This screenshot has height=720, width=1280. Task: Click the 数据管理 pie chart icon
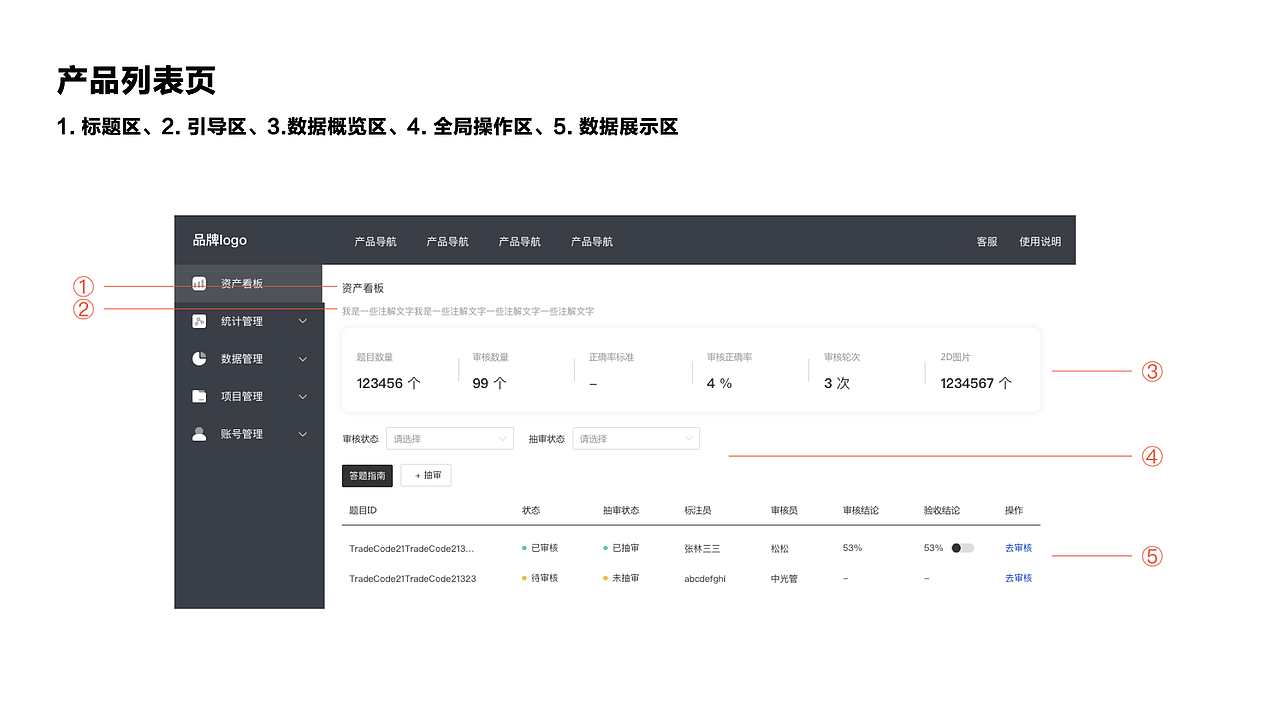(200, 358)
